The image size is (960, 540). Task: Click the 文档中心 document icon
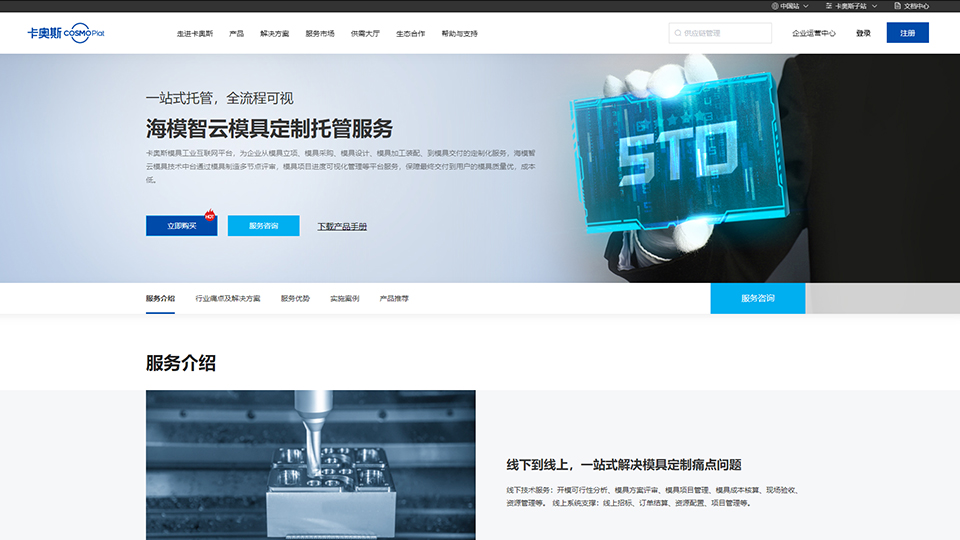[x=898, y=6]
